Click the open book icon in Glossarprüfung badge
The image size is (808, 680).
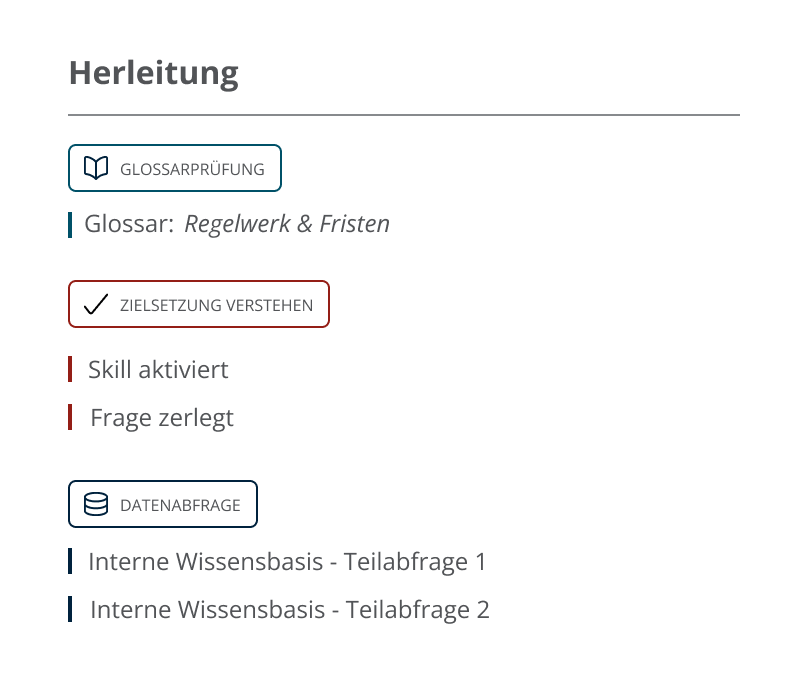[96, 168]
